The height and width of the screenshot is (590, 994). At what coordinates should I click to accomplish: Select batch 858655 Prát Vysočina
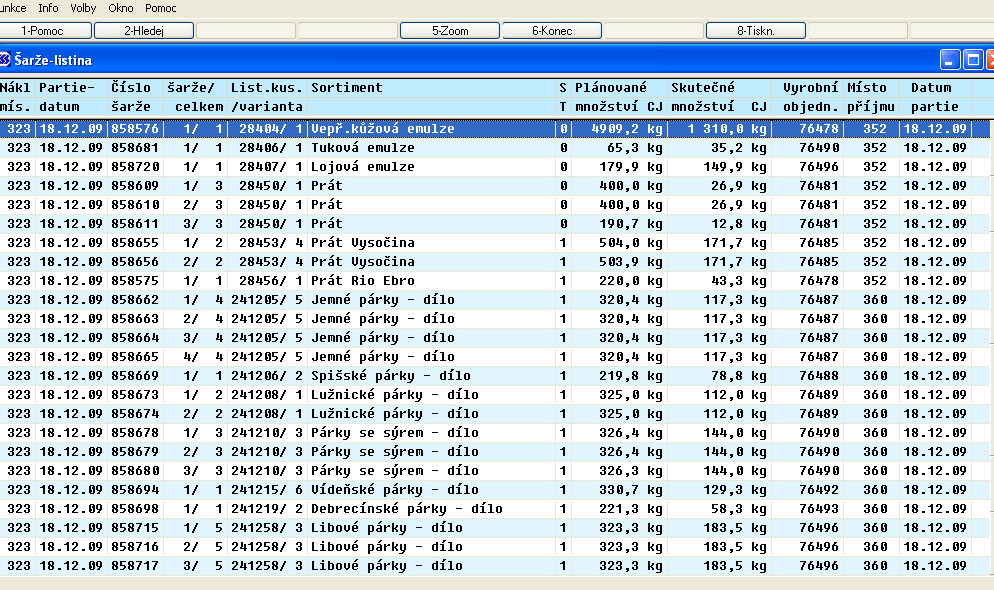494,243
